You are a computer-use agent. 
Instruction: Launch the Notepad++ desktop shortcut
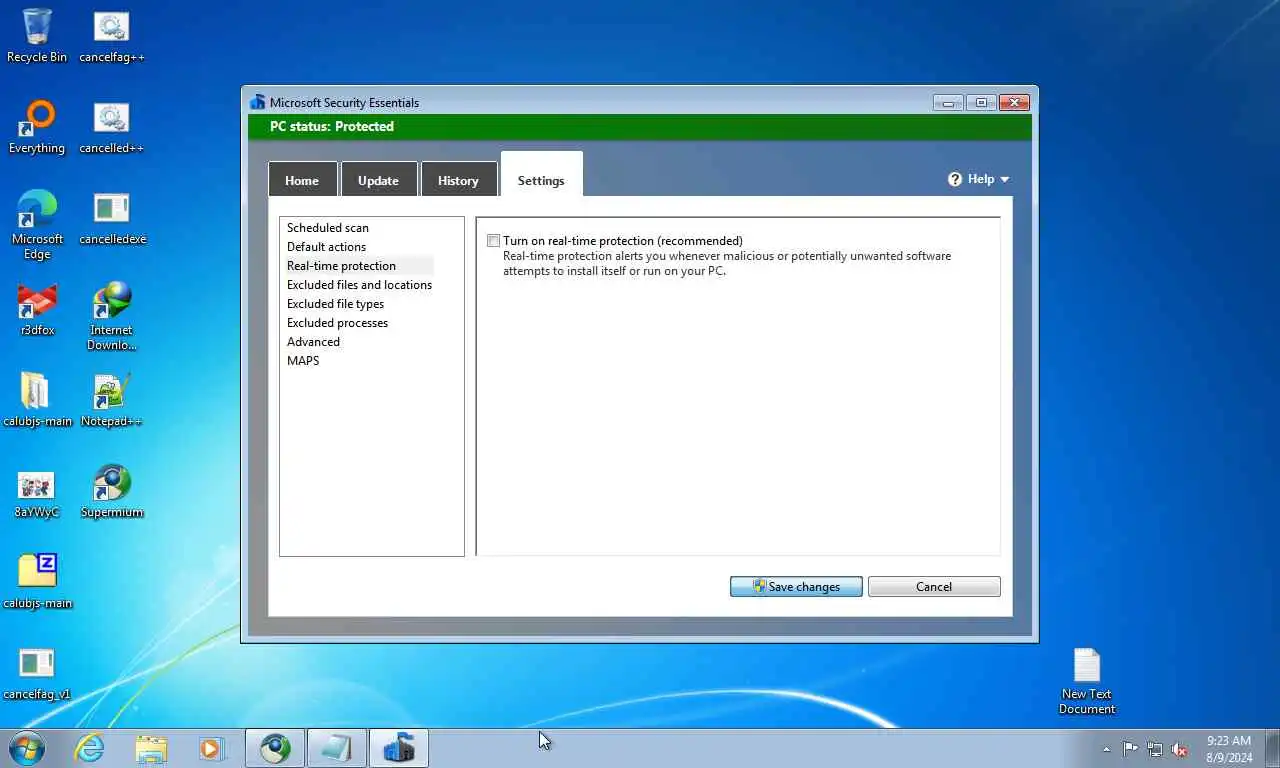pyautogui.click(x=112, y=400)
